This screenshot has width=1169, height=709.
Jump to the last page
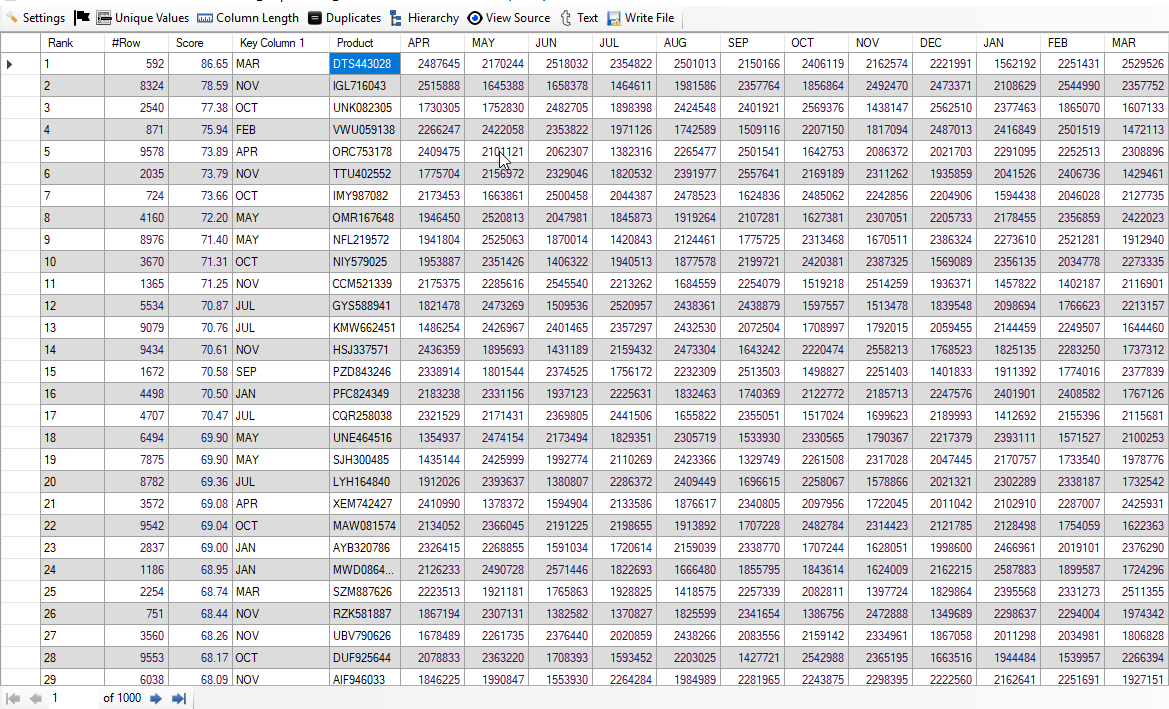pos(179,698)
